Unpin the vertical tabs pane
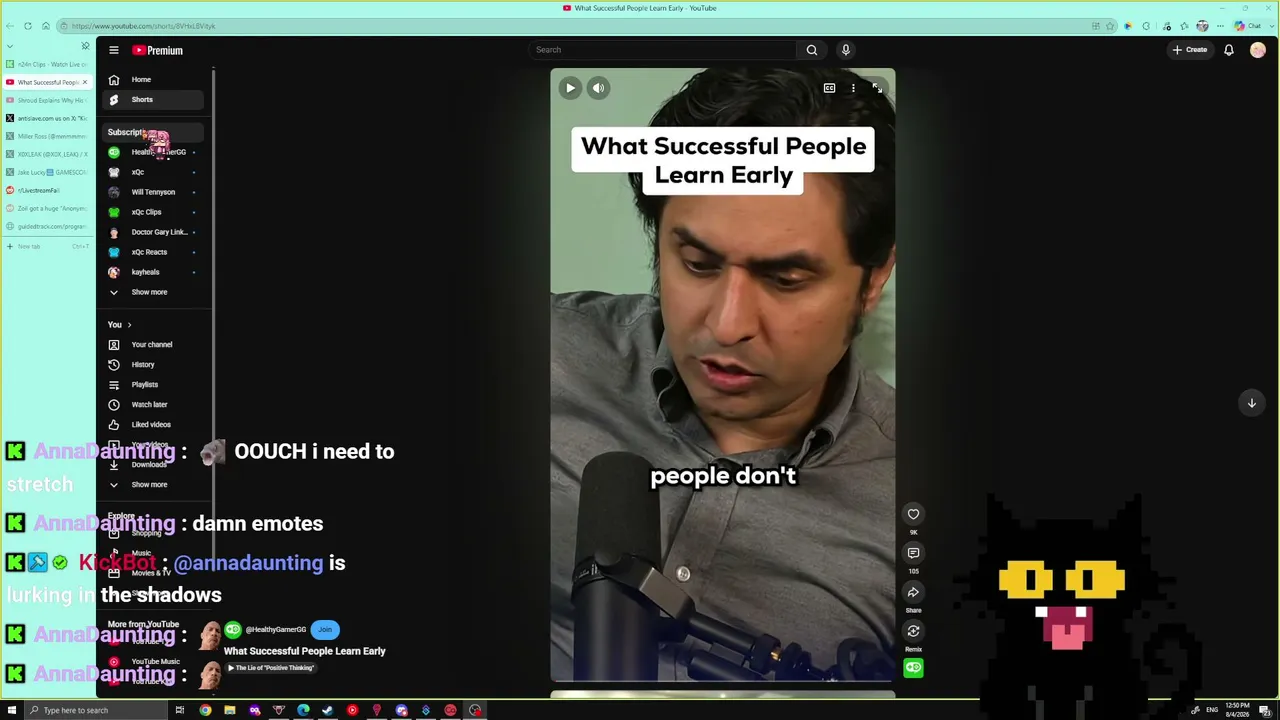Image resolution: width=1280 pixels, height=720 pixels. pos(85,46)
